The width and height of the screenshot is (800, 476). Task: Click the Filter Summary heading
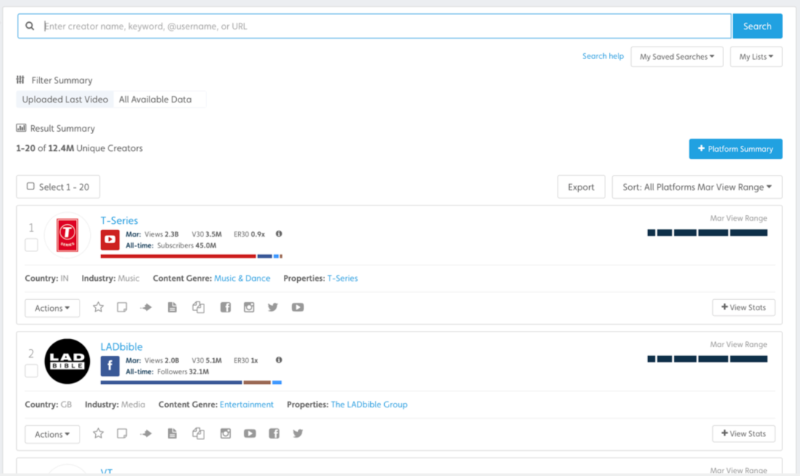[x=62, y=80]
